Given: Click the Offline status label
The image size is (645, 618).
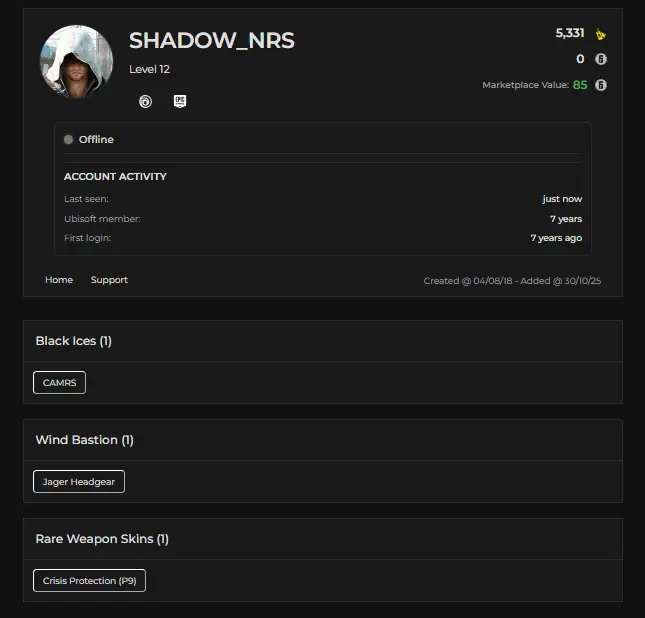Looking at the screenshot, I should pos(96,139).
